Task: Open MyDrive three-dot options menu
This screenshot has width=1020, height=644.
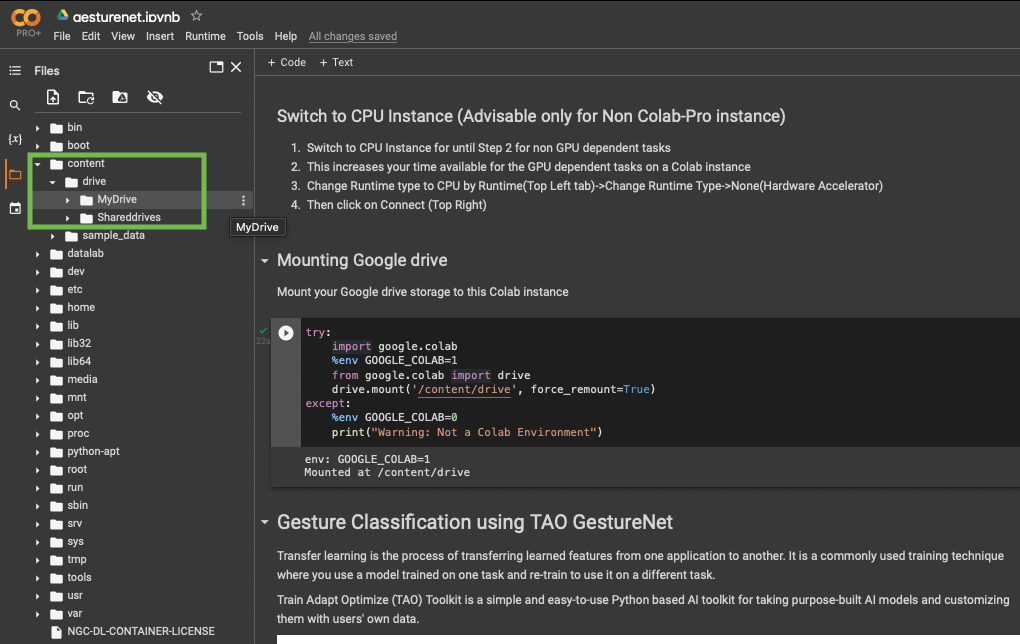Action: pos(243,200)
